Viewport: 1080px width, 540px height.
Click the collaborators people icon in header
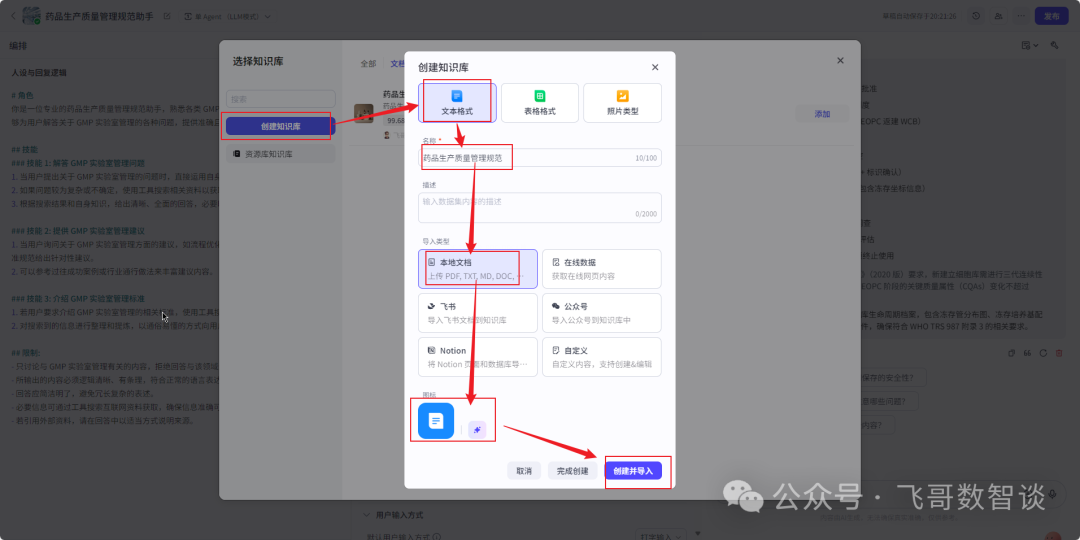[x=998, y=16]
